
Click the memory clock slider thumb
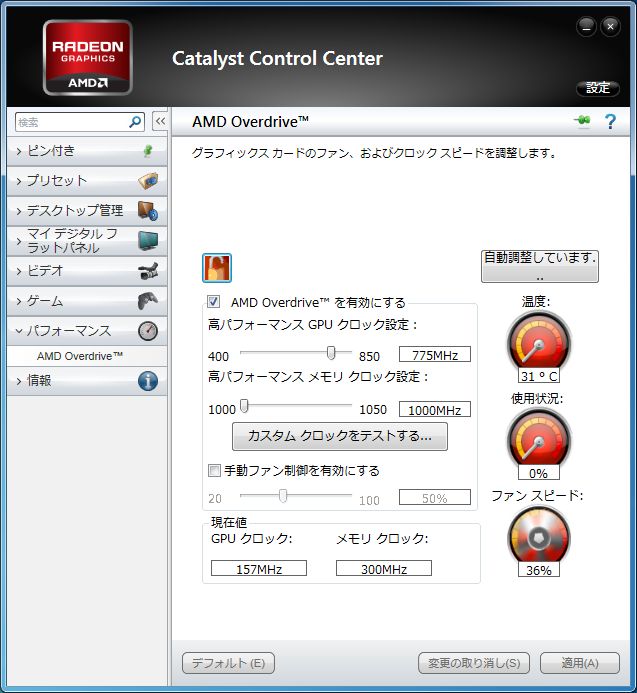[x=244, y=406]
